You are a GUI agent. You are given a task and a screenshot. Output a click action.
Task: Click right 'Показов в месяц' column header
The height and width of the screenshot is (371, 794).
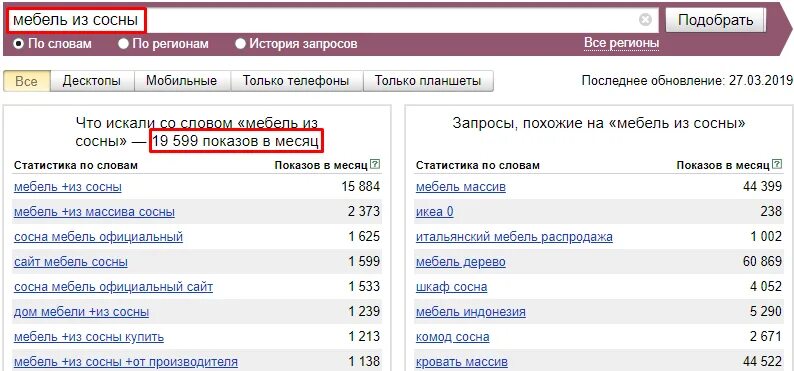723,166
